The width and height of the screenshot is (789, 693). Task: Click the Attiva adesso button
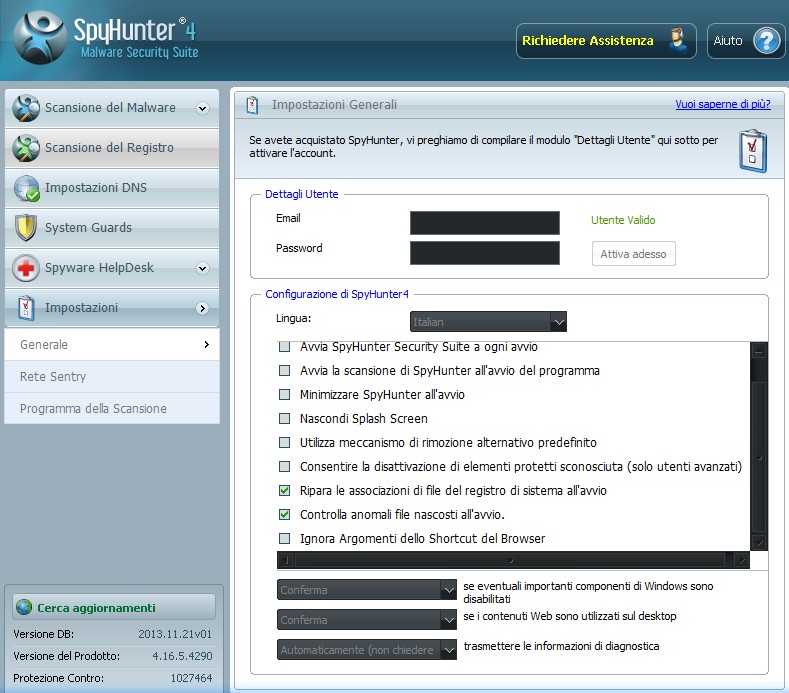point(634,254)
